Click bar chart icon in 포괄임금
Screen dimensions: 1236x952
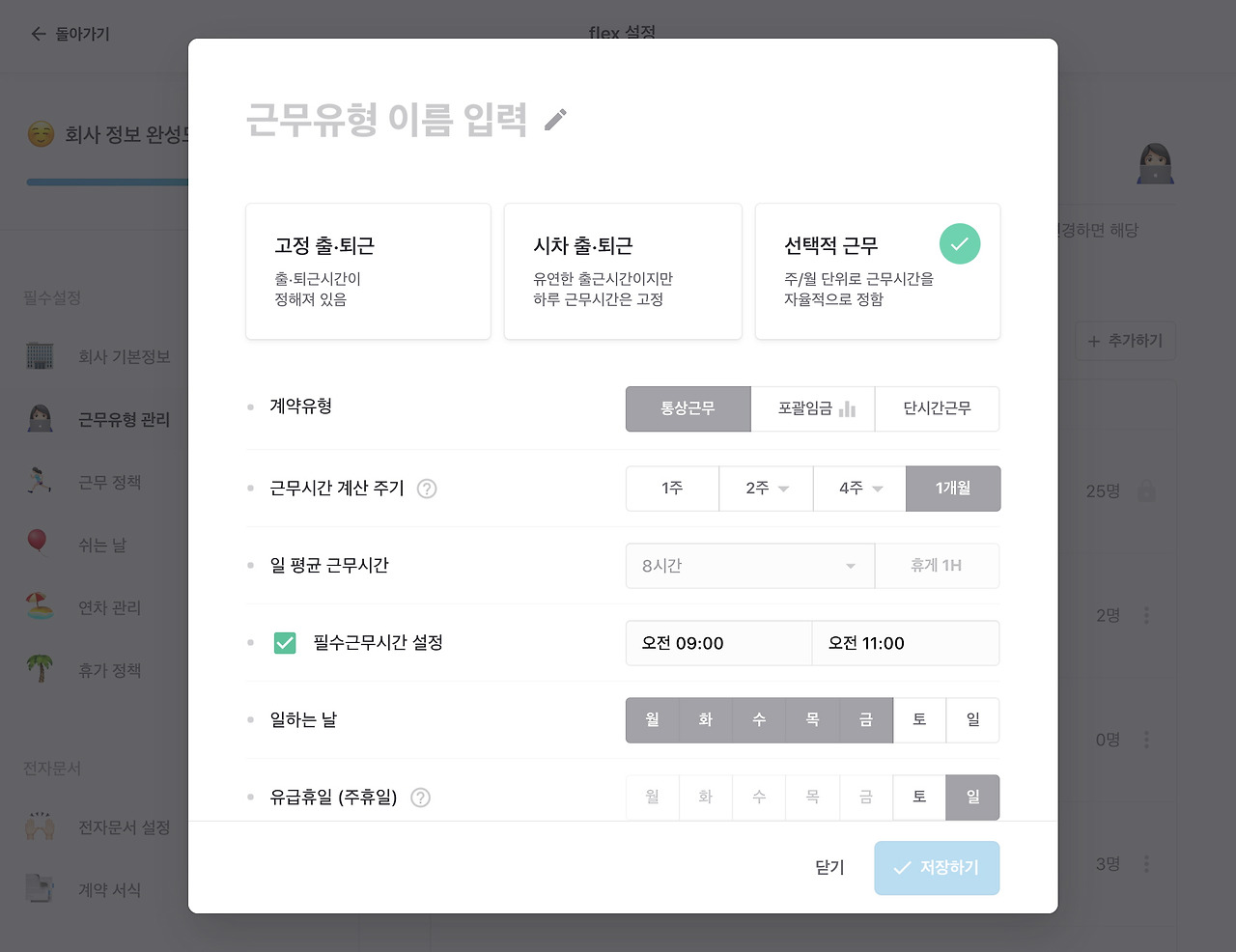click(847, 408)
